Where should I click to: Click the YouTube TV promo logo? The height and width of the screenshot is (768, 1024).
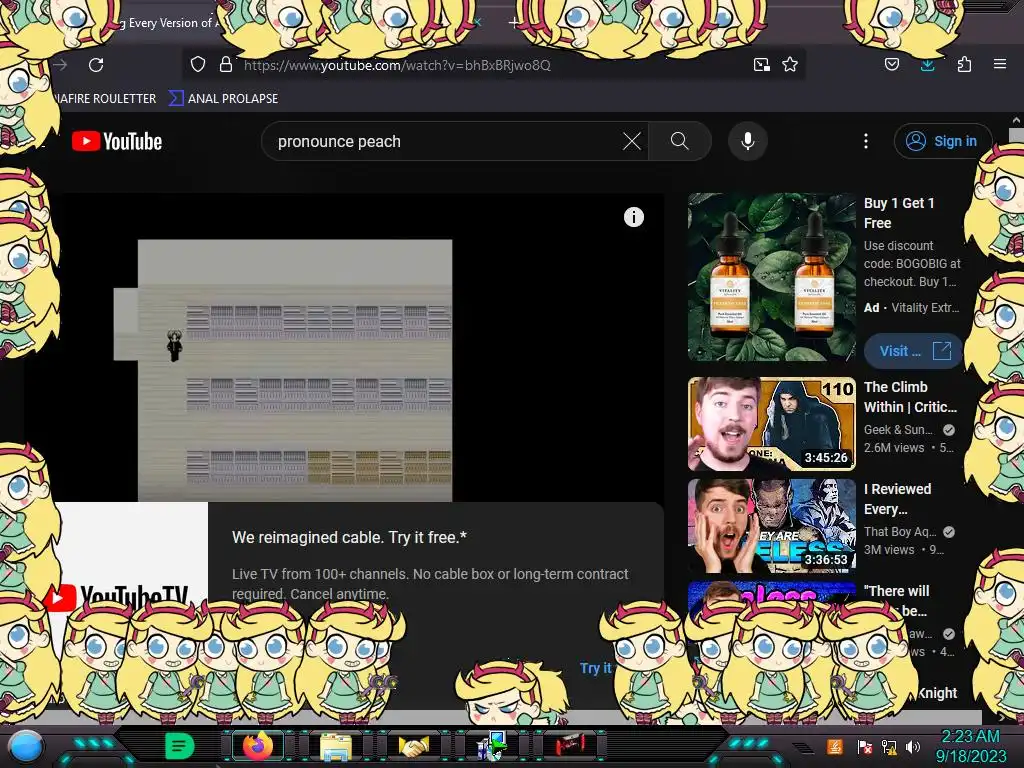[x=116, y=597]
